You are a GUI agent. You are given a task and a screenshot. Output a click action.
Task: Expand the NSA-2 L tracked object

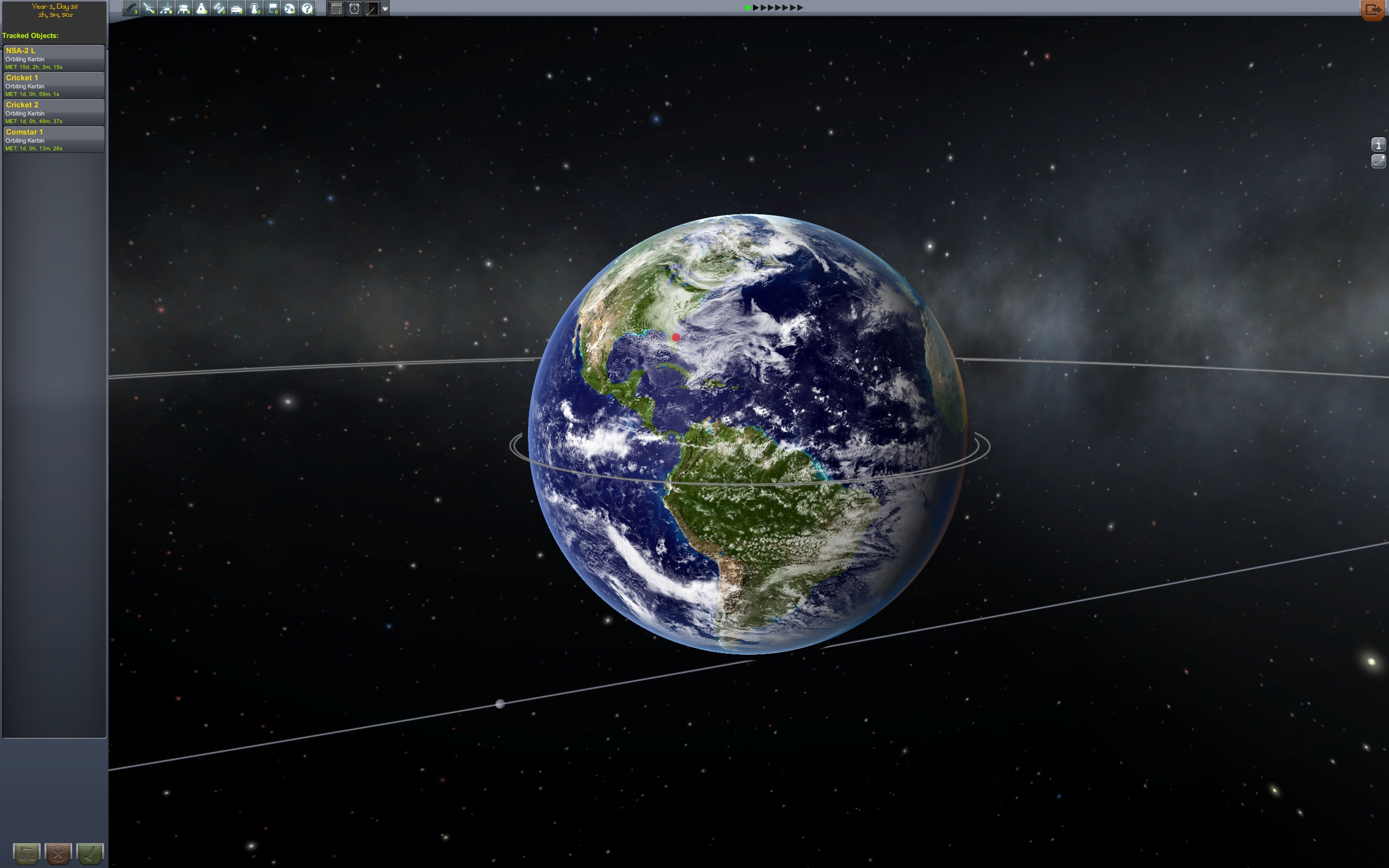[x=55, y=58]
